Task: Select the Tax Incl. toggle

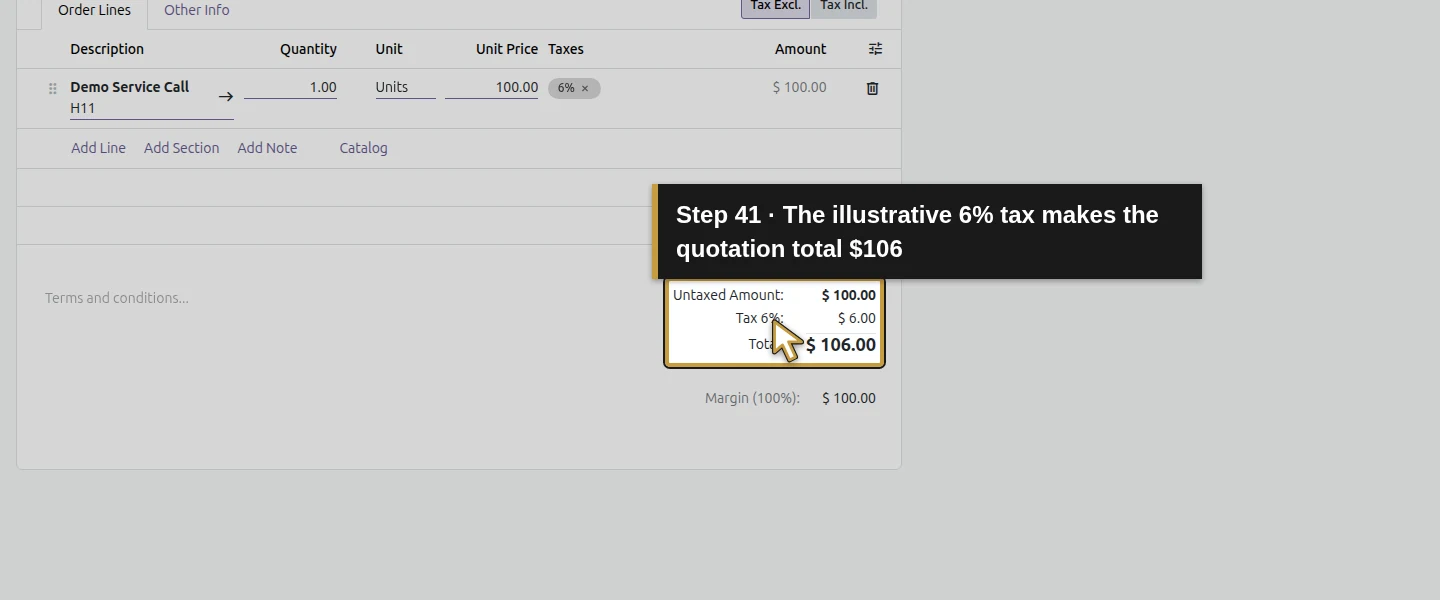Action: click(844, 6)
